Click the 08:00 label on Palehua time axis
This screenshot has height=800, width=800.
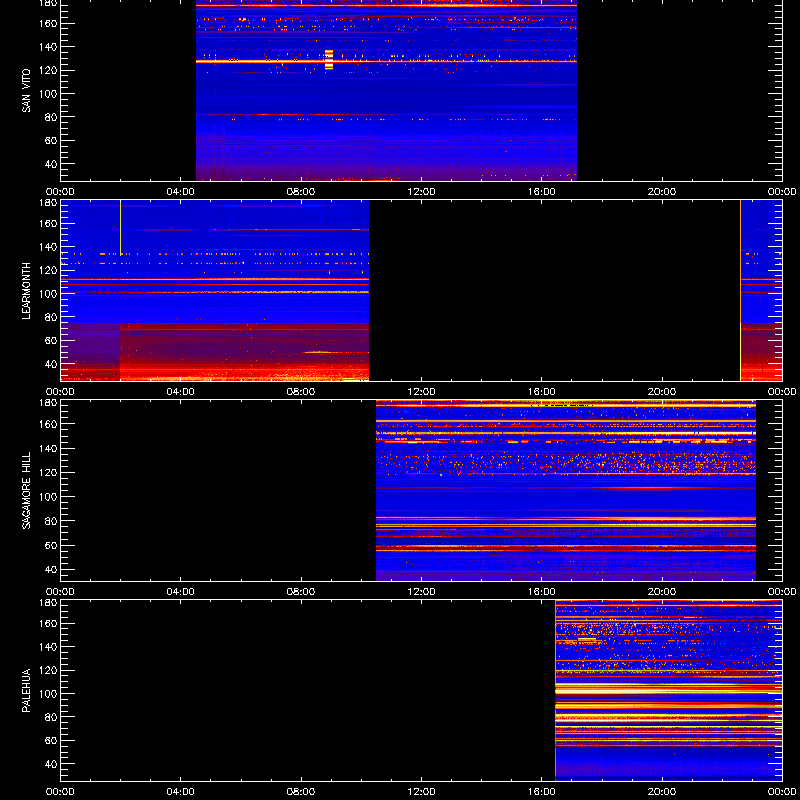[301, 792]
